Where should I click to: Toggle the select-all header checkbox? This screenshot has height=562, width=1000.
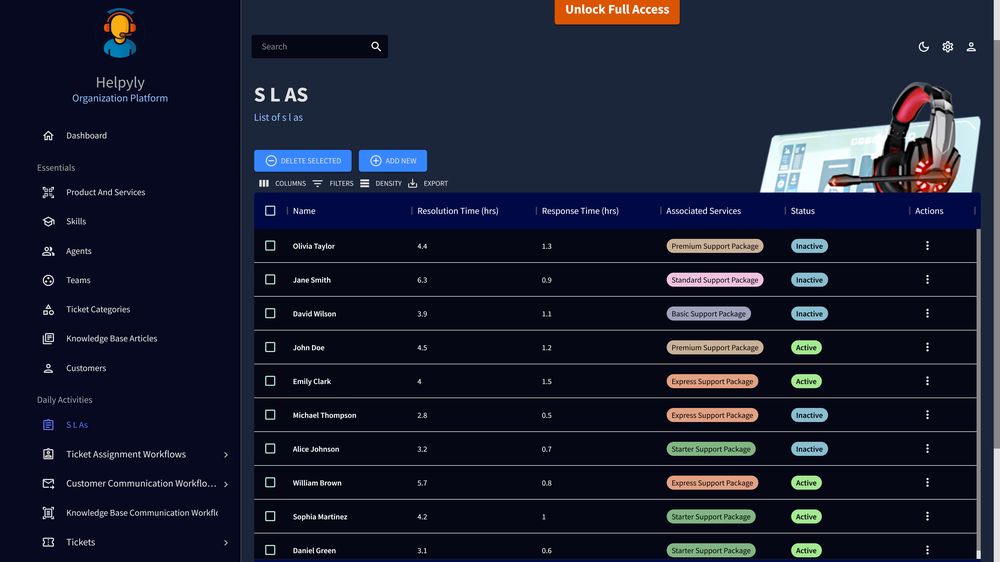tap(270, 211)
